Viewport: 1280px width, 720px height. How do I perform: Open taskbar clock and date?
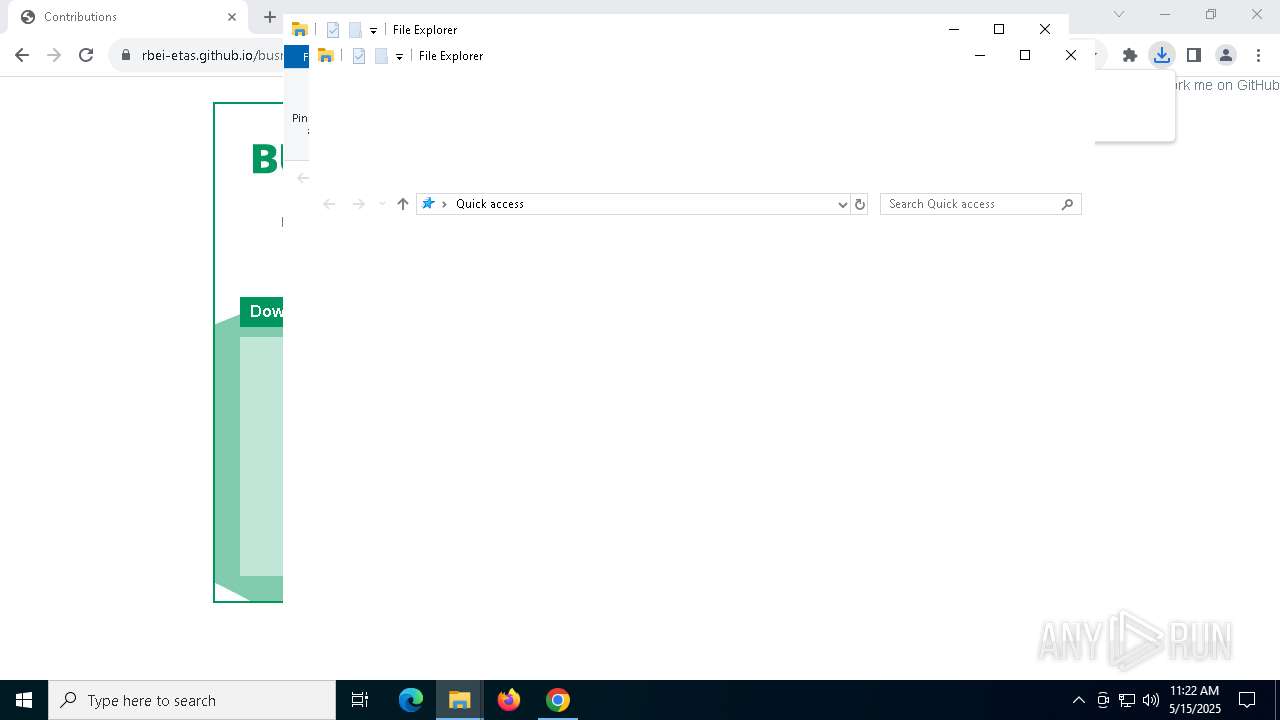(1195, 700)
